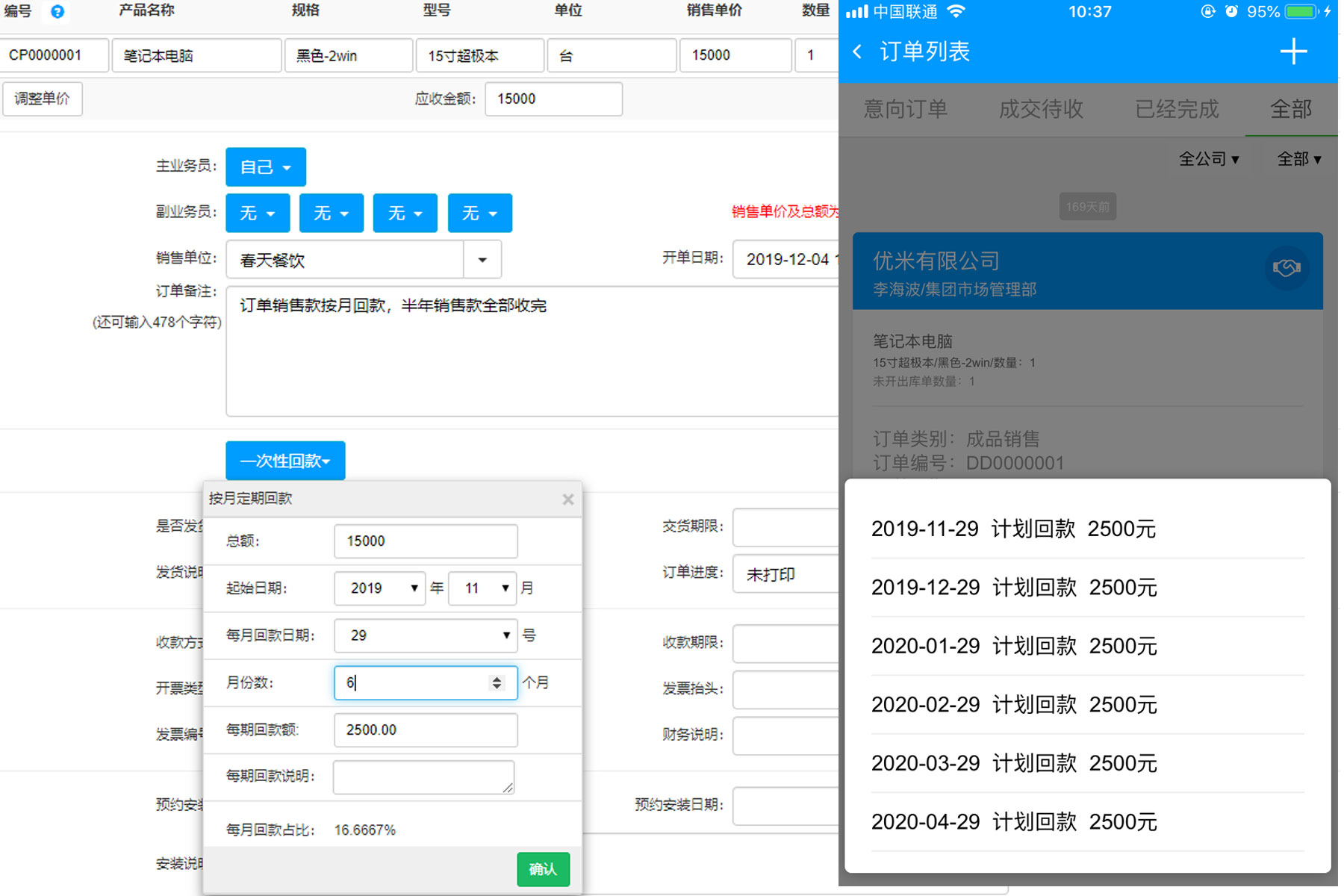Viewport: 1344px width, 896px height.
Task: Open the second 副业务员 无 dropdown
Action: point(332,213)
